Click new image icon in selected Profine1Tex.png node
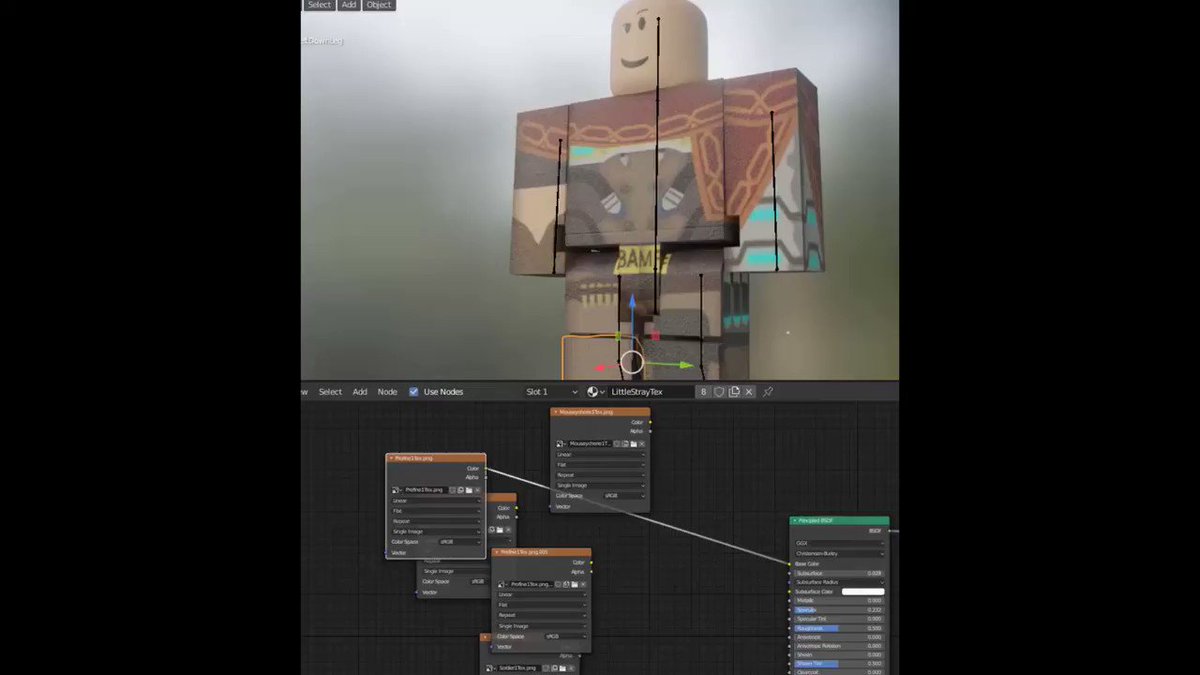Viewport: 1200px width, 675px height. (x=460, y=490)
